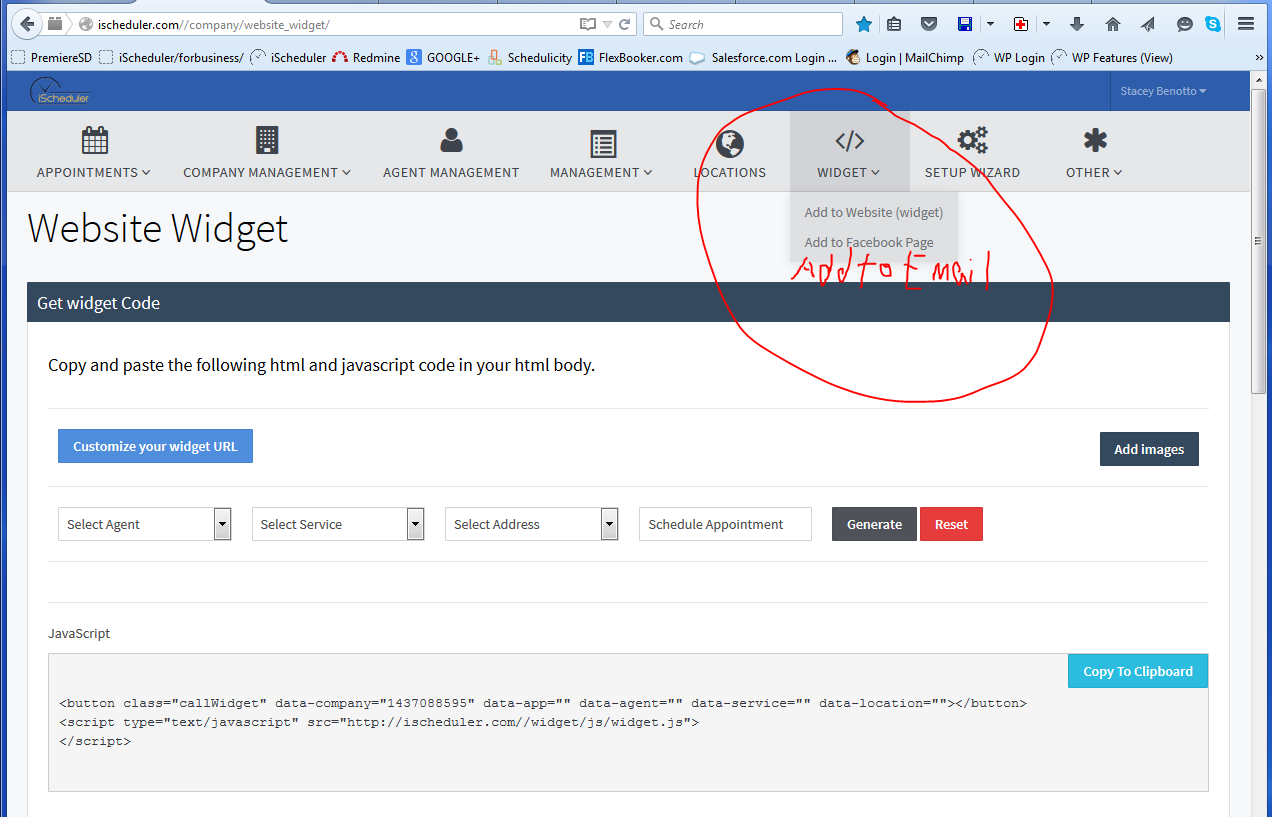1272x817 pixels.
Task: Open the Salesforce.com Login bookmark
Action: click(763, 58)
